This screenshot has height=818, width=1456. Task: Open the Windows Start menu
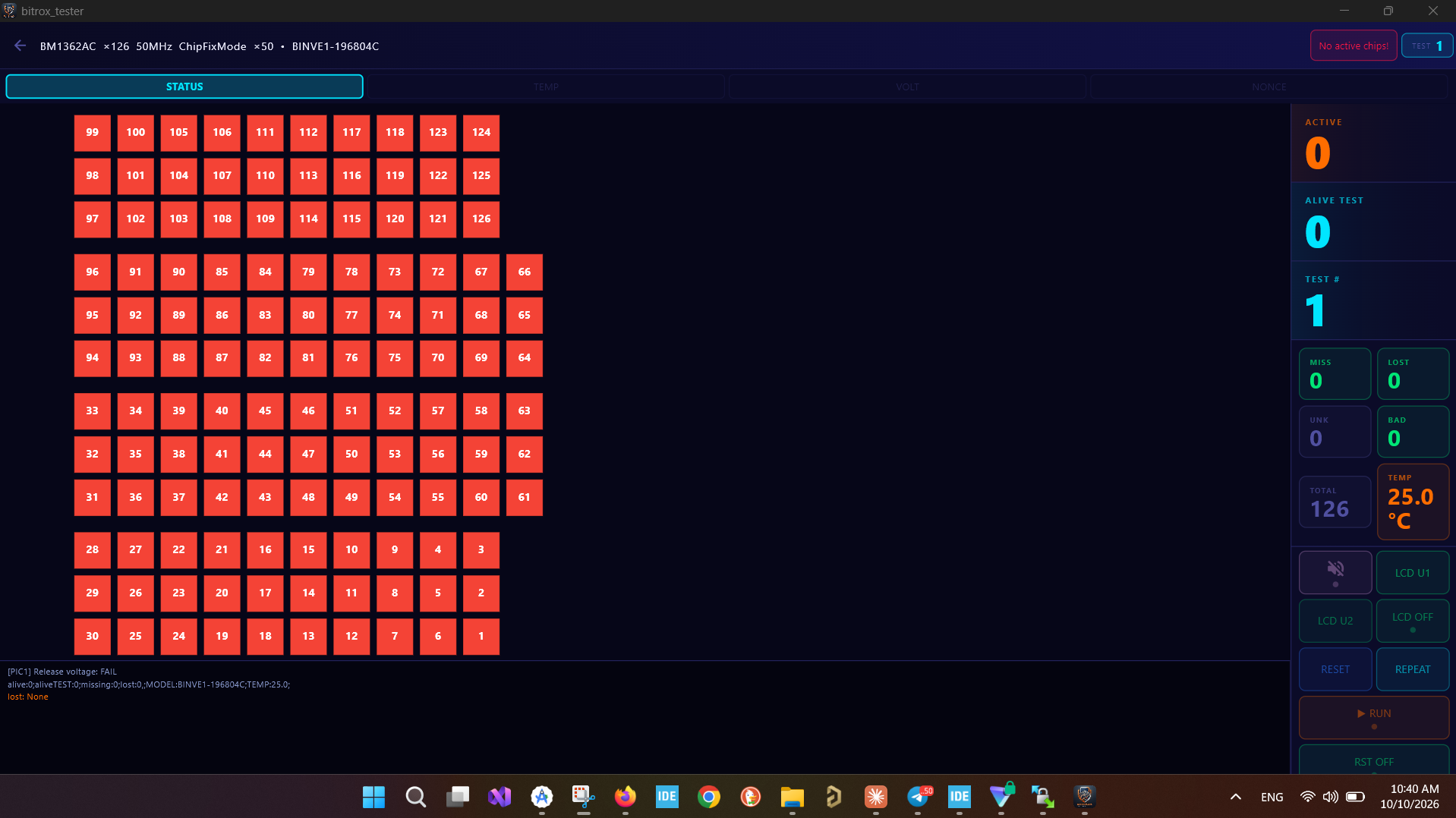pyautogui.click(x=373, y=797)
